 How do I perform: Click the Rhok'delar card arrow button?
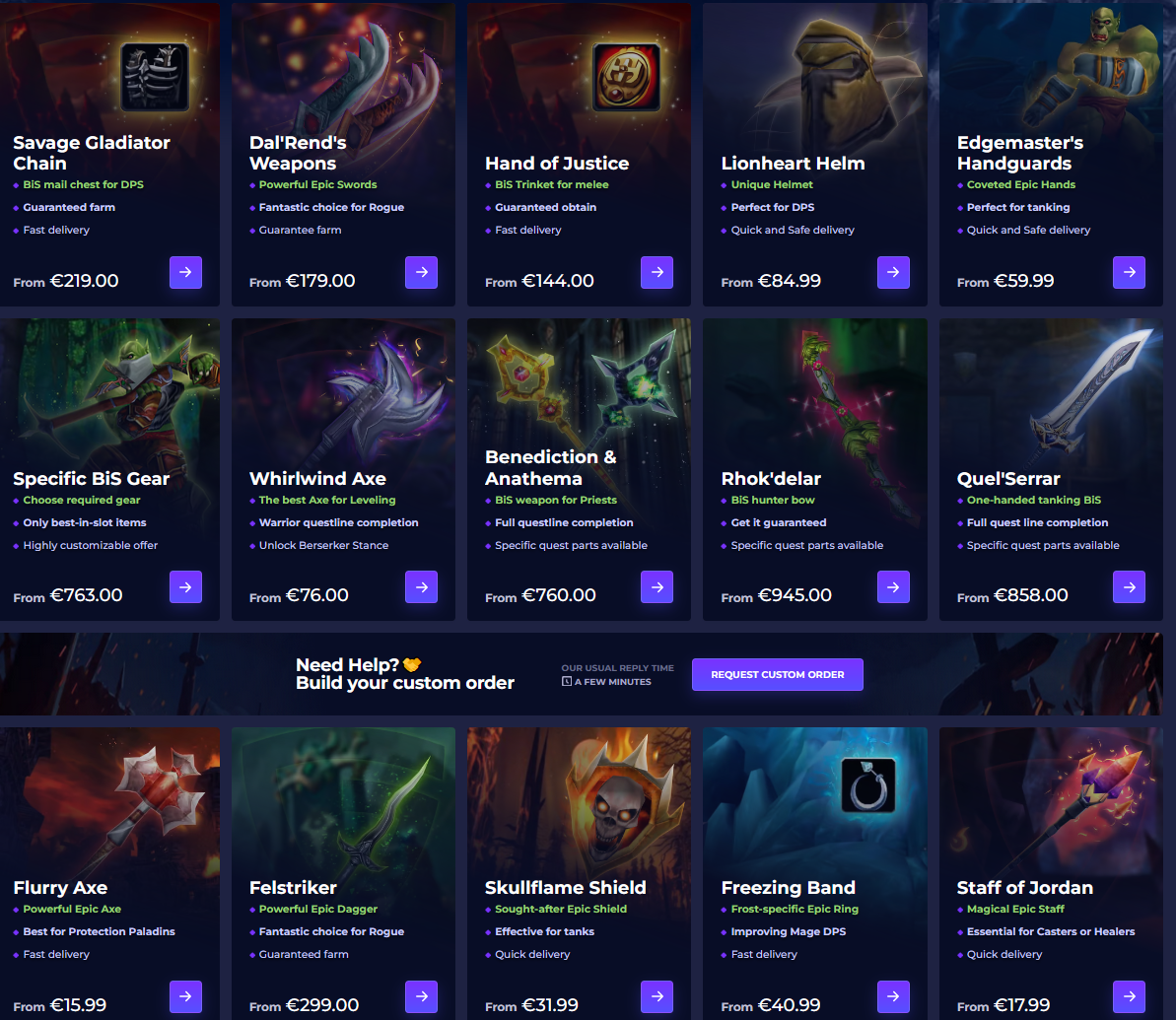(x=893, y=586)
